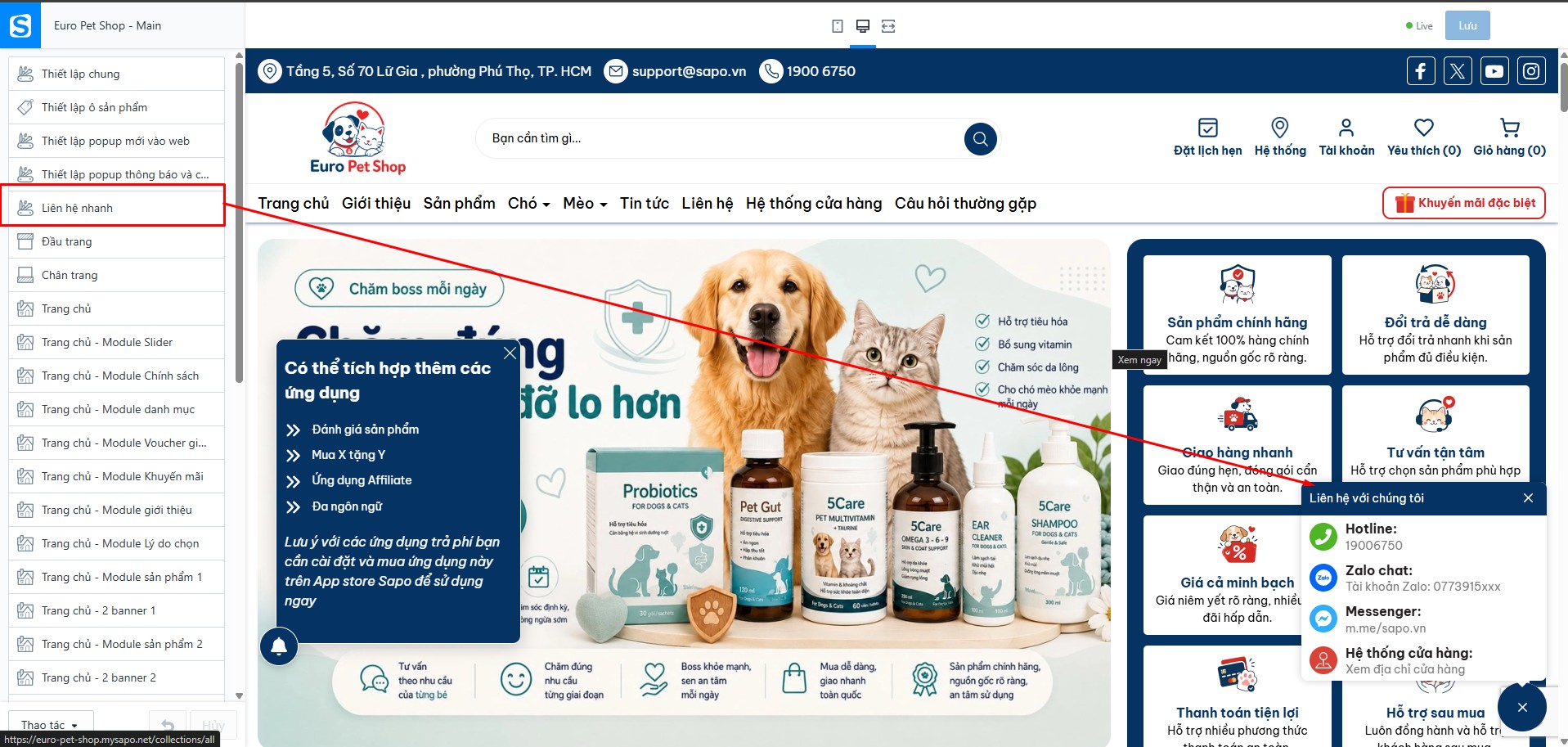This screenshot has height=747, width=1568.
Task: Open Trang chủ - Module Slider section
Action: [116, 342]
